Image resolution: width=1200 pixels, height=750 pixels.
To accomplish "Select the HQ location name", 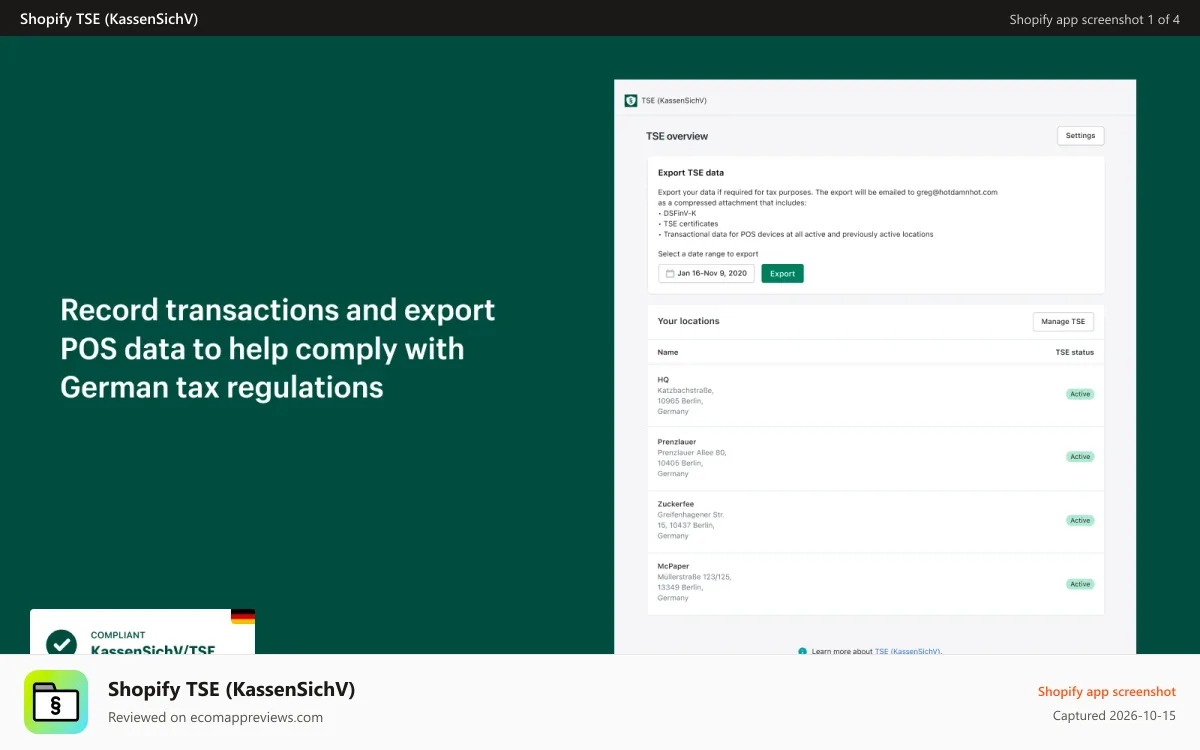I will coord(663,380).
